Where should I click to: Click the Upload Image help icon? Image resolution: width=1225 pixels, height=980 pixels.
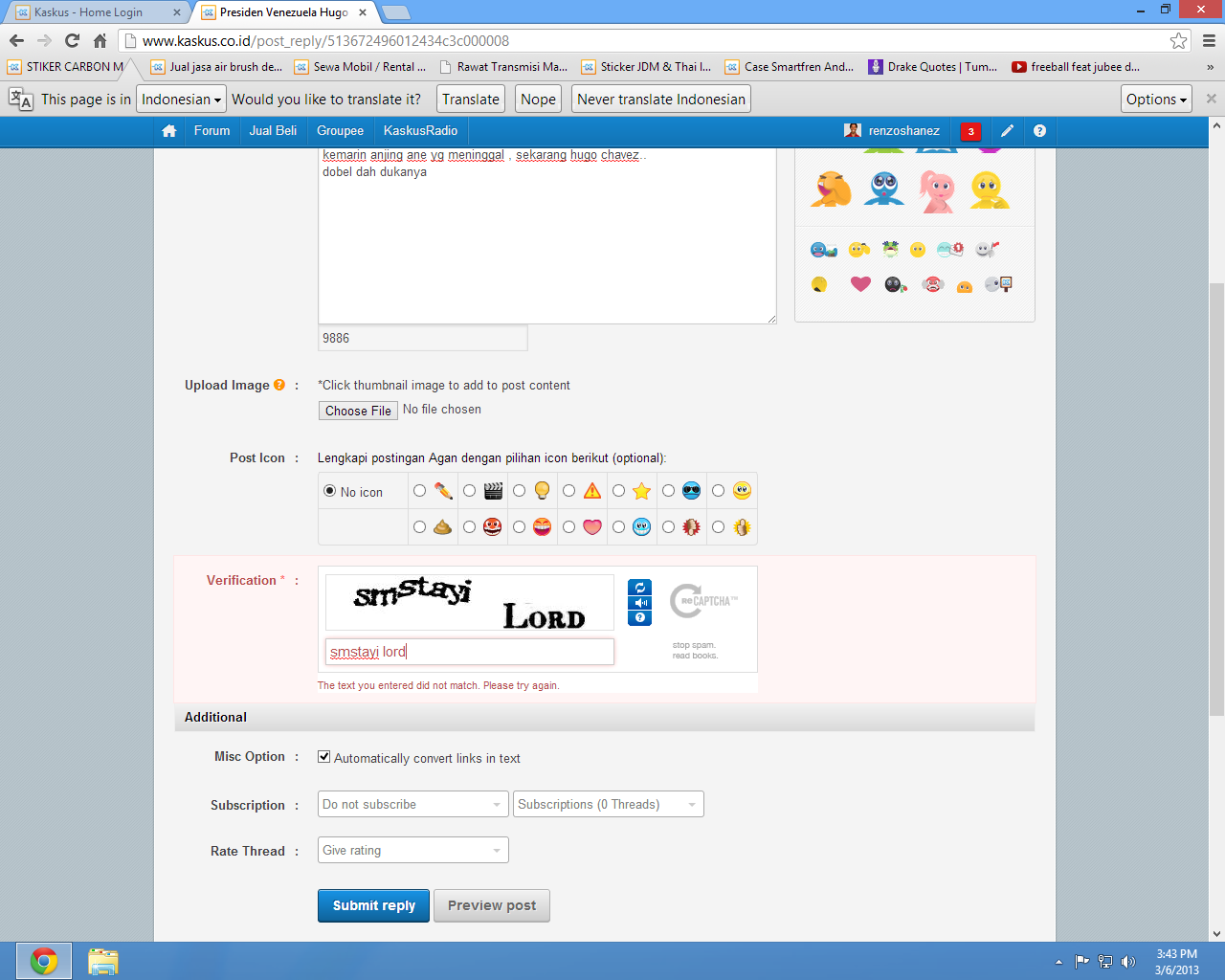point(279,385)
